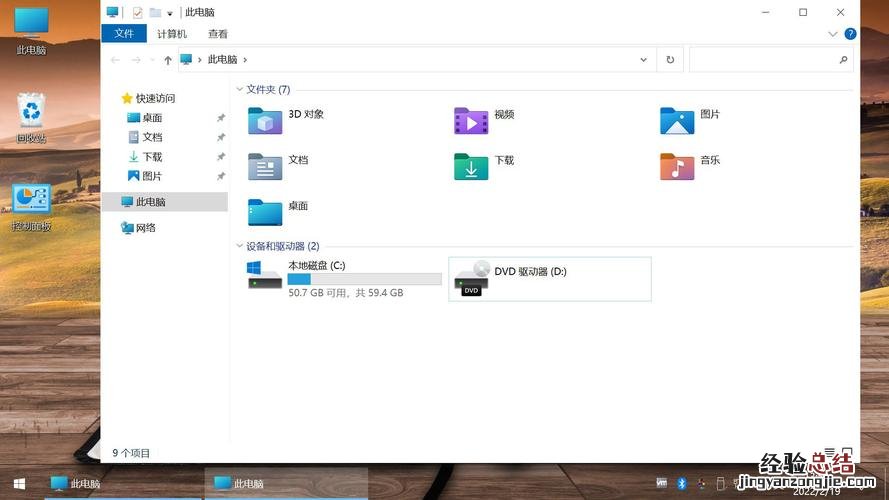Viewport: 889px width, 500px height.
Task: Select the DVD 驱动器 (D:) drive
Action: (x=550, y=278)
